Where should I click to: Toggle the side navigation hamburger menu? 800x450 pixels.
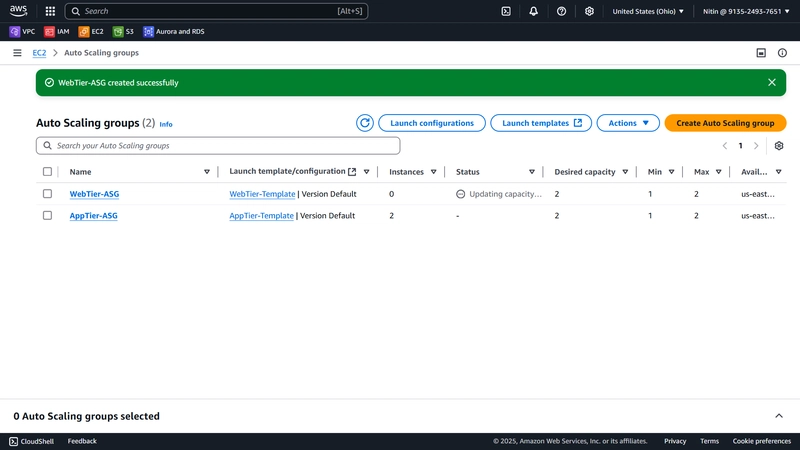click(x=17, y=53)
